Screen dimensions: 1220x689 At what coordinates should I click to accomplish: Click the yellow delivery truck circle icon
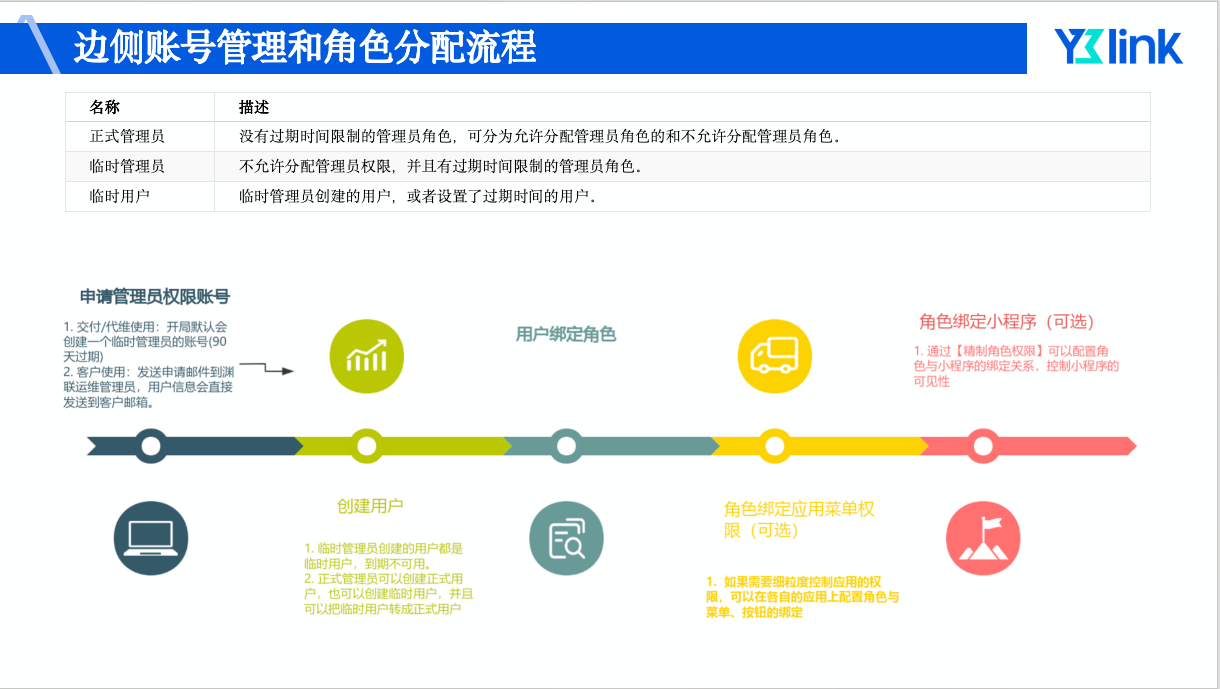774,357
